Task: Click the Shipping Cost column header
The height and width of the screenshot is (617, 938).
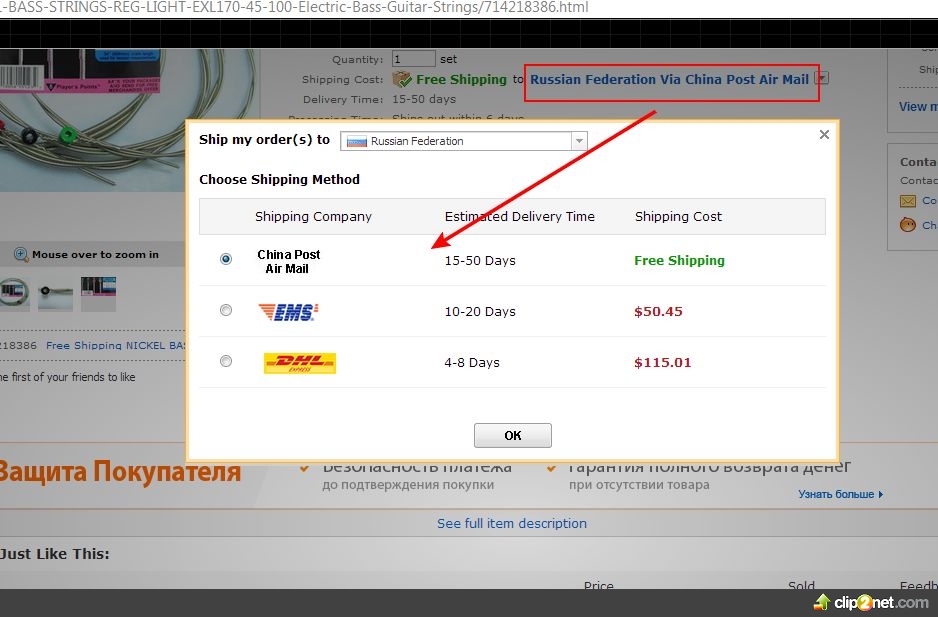Action: pyautogui.click(x=678, y=217)
